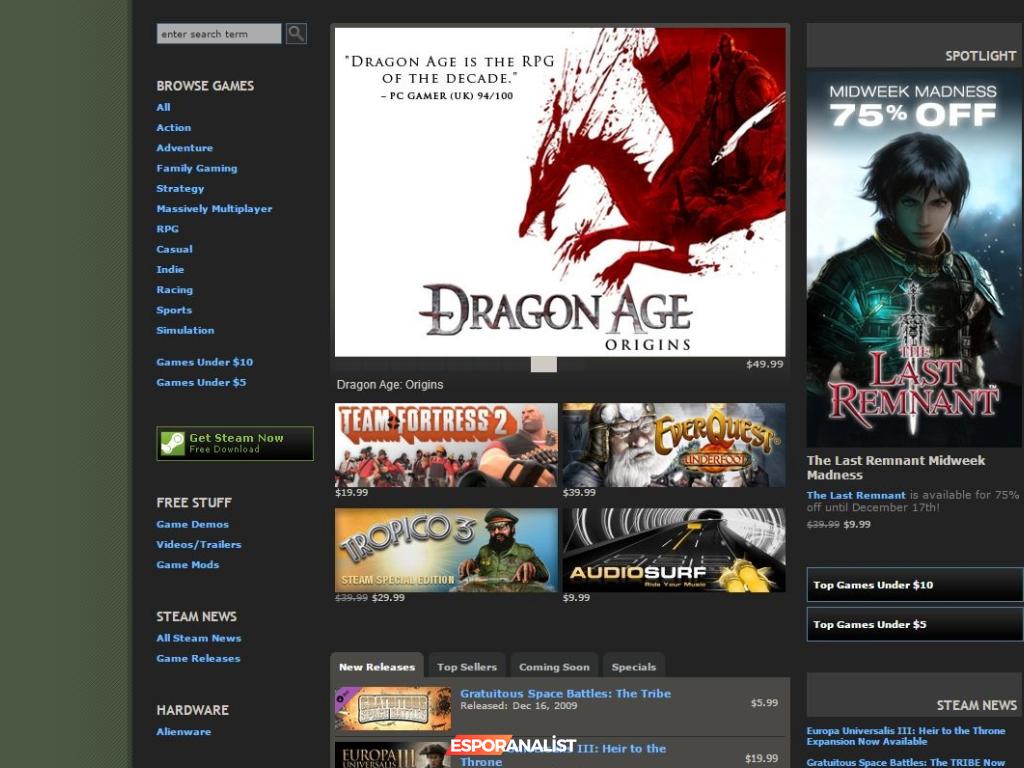Open the Game Demos link
Screen dimensions: 1024x768
coord(192,524)
